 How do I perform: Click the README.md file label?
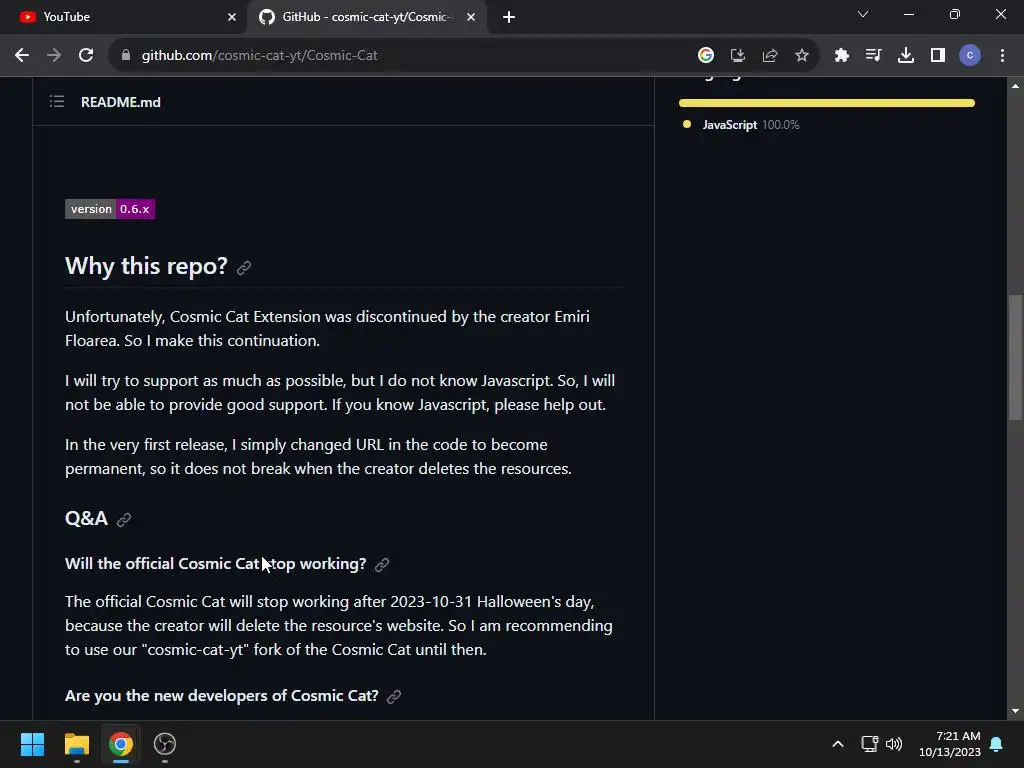coord(121,102)
